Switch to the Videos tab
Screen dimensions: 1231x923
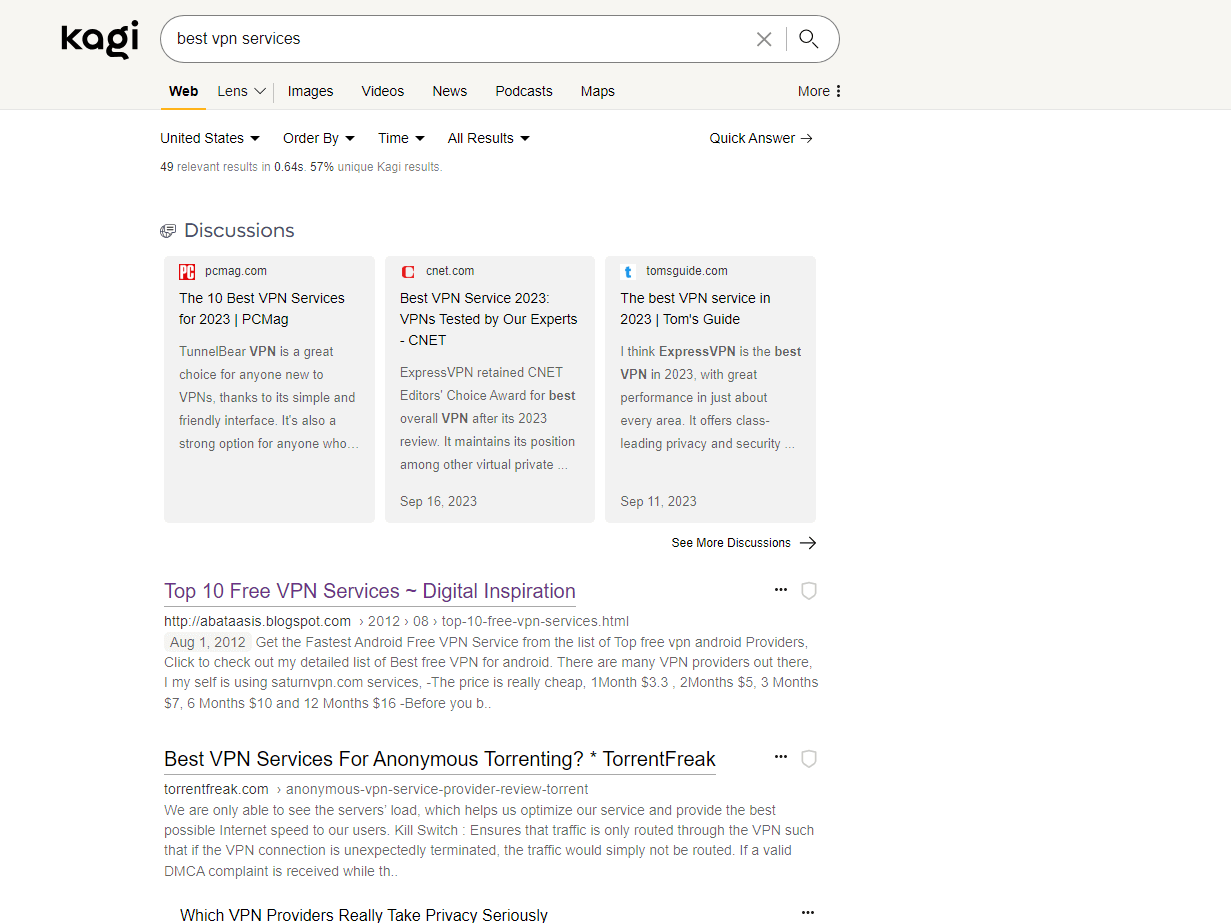point(383,91)
